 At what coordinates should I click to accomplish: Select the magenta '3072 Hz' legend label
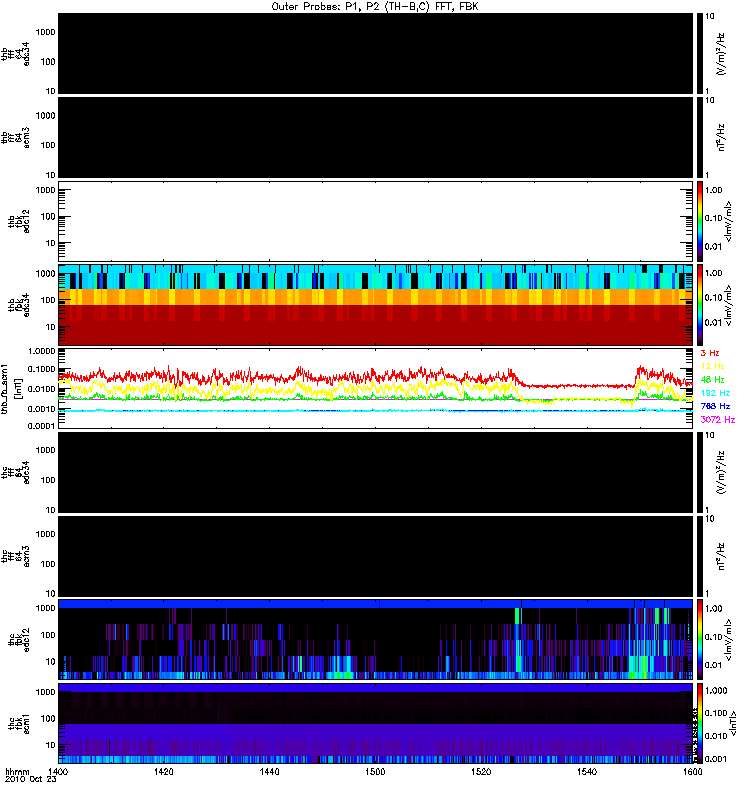[718, 419]
